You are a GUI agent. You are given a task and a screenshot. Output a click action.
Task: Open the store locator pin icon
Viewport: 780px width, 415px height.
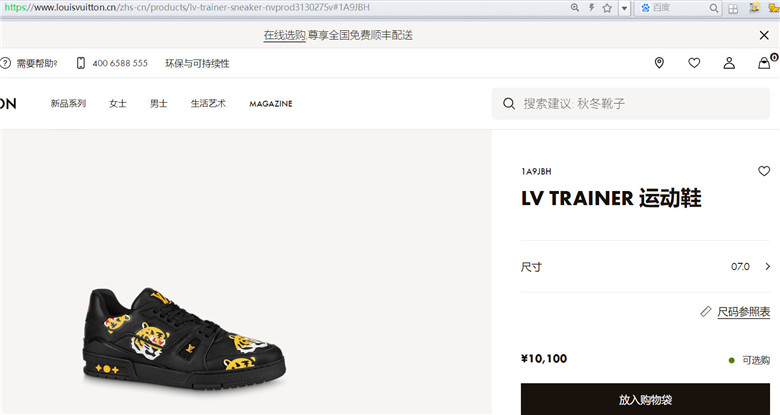coord(659,63)
